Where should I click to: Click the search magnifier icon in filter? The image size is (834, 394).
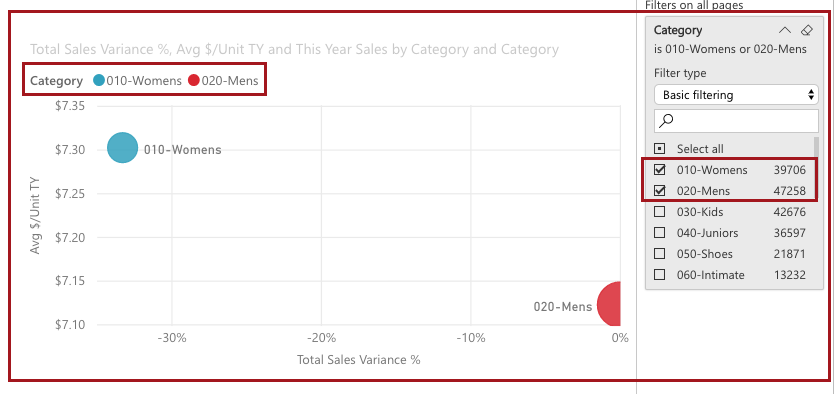[x=665, y=121]
